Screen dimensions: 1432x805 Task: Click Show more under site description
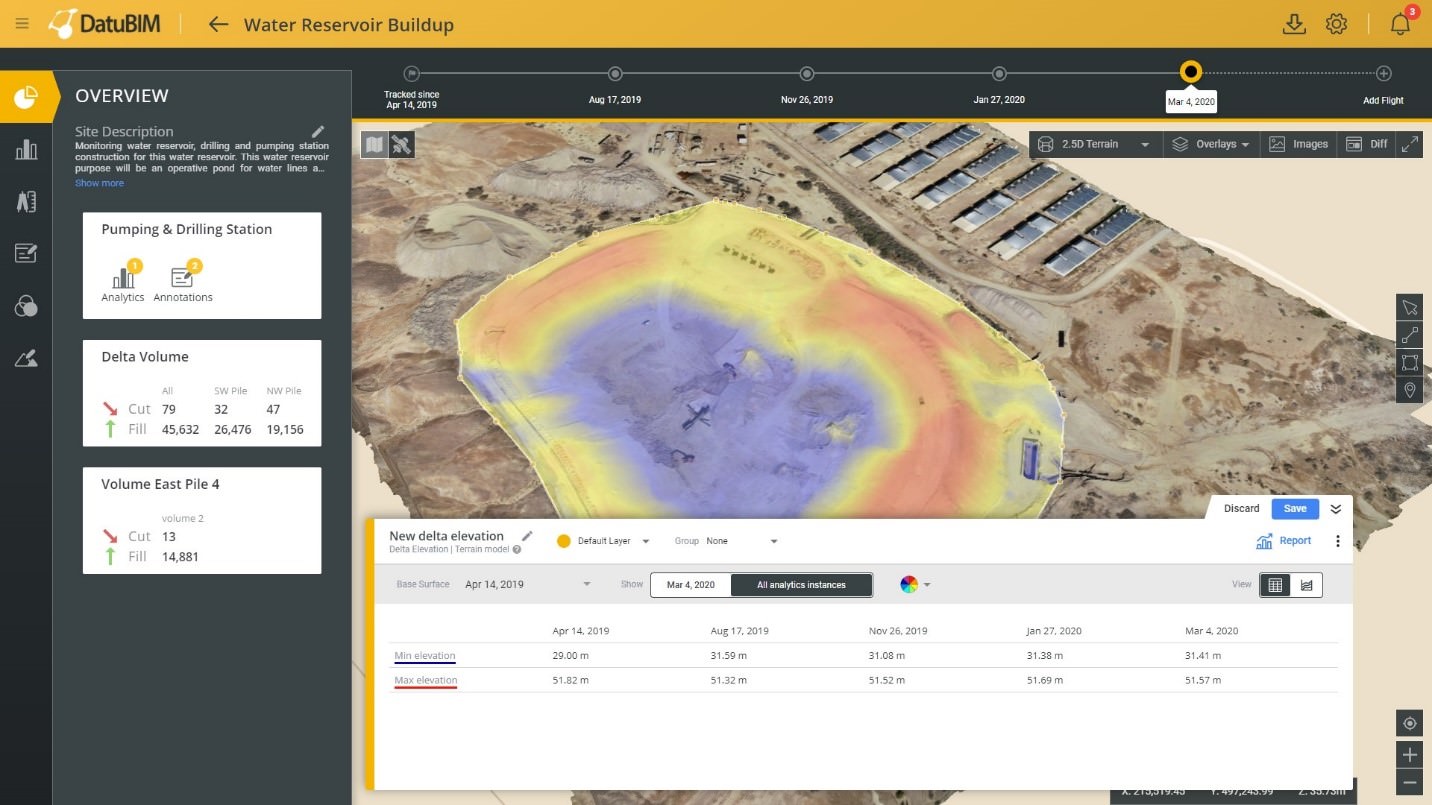(100, 183)
